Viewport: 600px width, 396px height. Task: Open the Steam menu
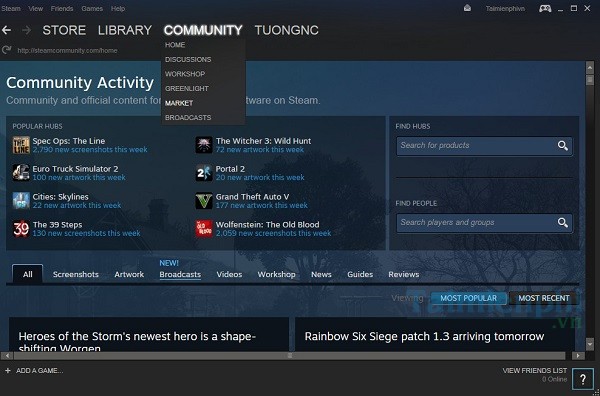[x=10, y=8]
